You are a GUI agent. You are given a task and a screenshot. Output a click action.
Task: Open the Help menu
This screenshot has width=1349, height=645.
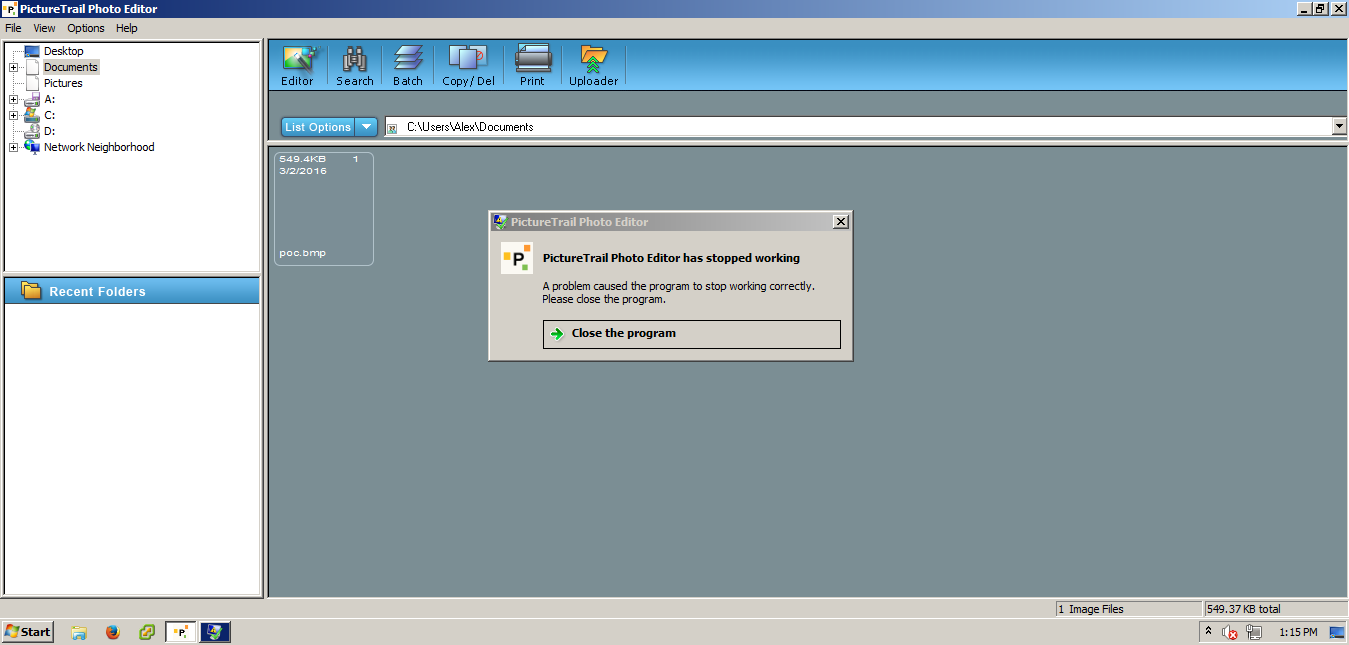click(126, 28)
